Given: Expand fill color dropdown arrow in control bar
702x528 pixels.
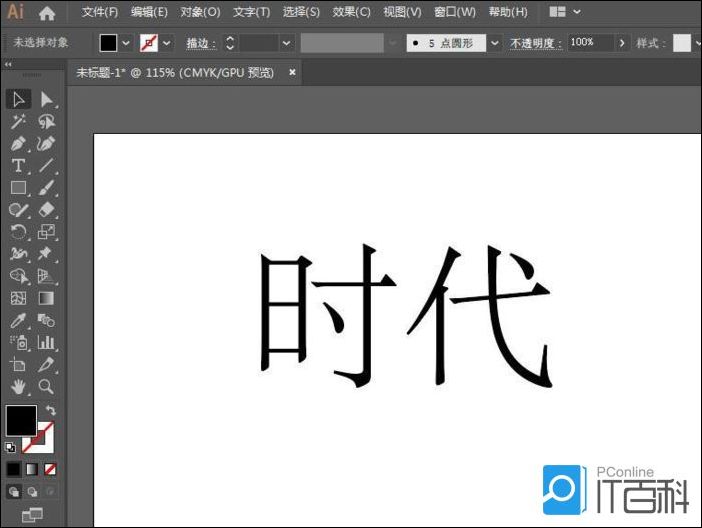Looking at the screenshot, I should [x=126, y=43].
